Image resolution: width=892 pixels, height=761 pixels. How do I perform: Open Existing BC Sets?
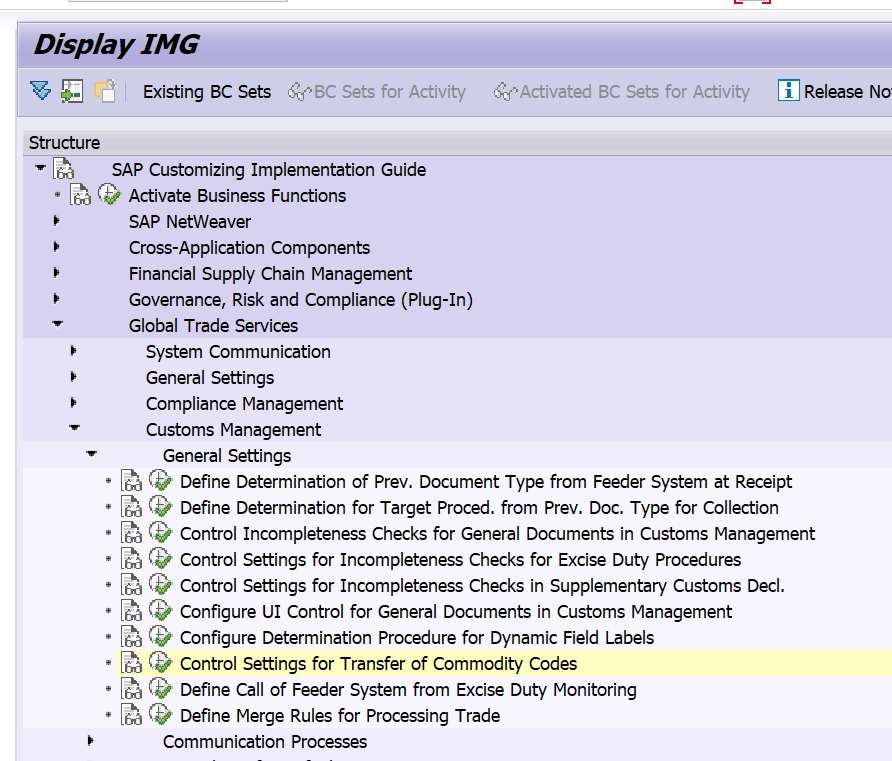(x=207, y=92)
